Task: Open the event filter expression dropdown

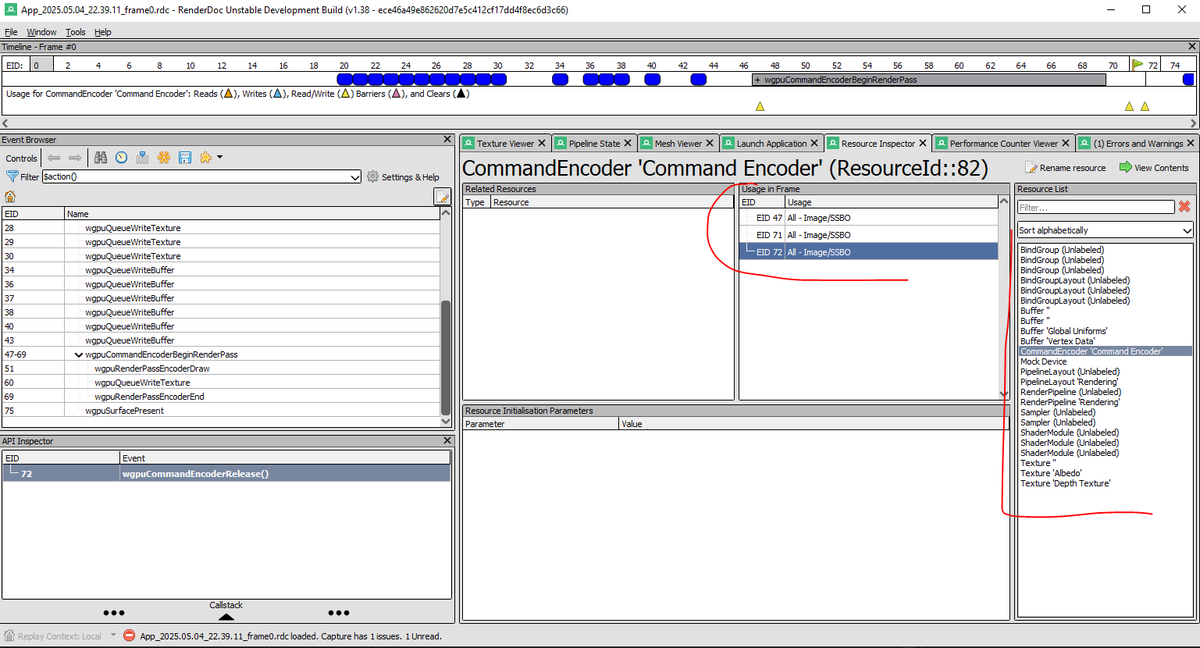Action: coord(356,177)
